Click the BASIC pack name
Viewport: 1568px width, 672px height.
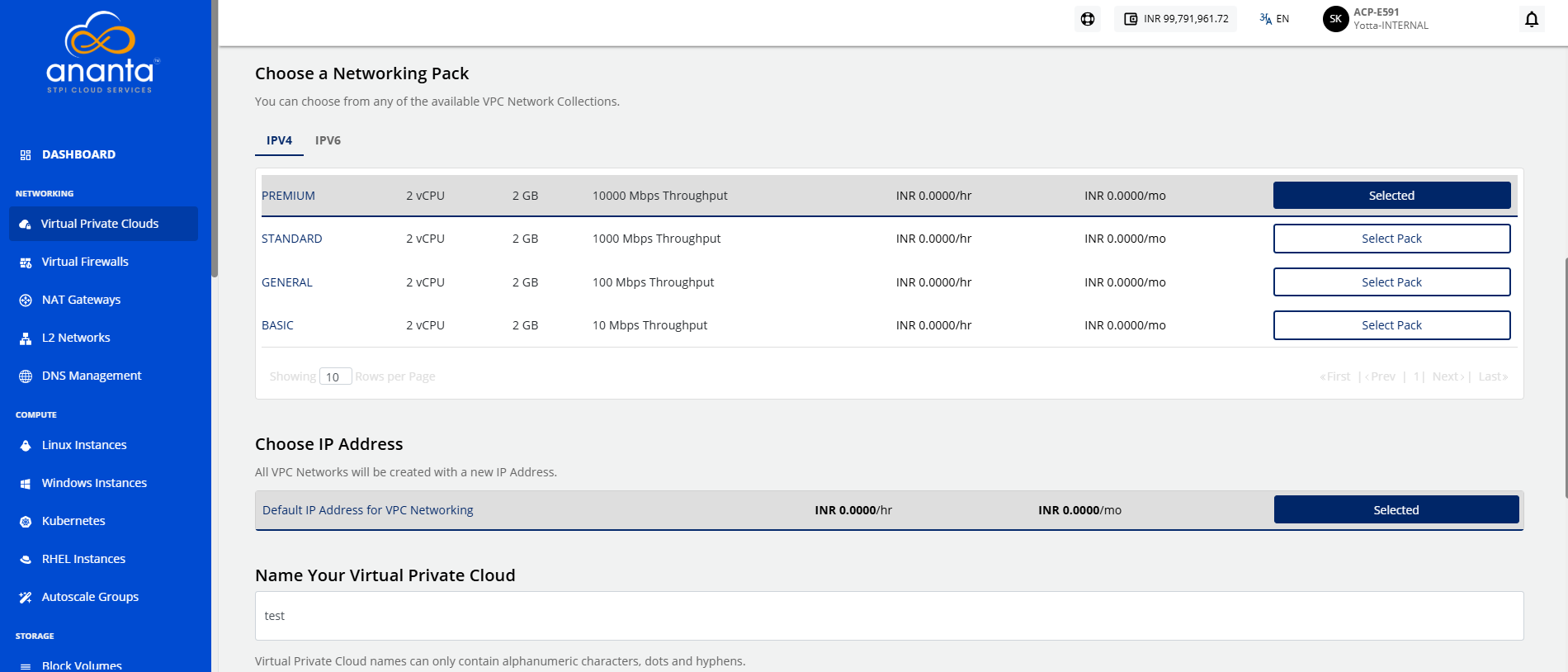277,325
